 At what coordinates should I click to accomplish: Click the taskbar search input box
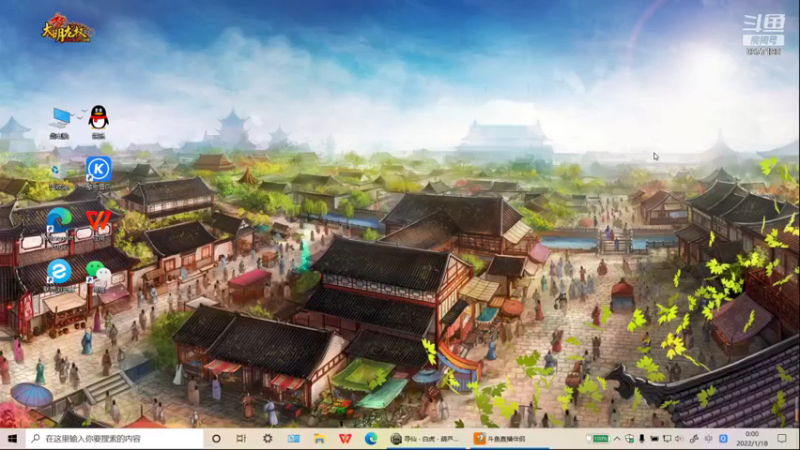pyautogui.click(x=114, y=438)
